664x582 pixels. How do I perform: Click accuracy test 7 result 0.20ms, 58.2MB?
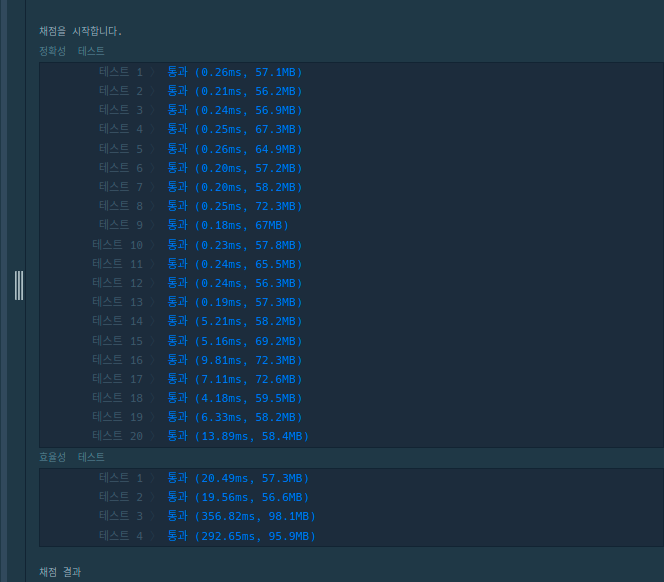pos(235,187)
